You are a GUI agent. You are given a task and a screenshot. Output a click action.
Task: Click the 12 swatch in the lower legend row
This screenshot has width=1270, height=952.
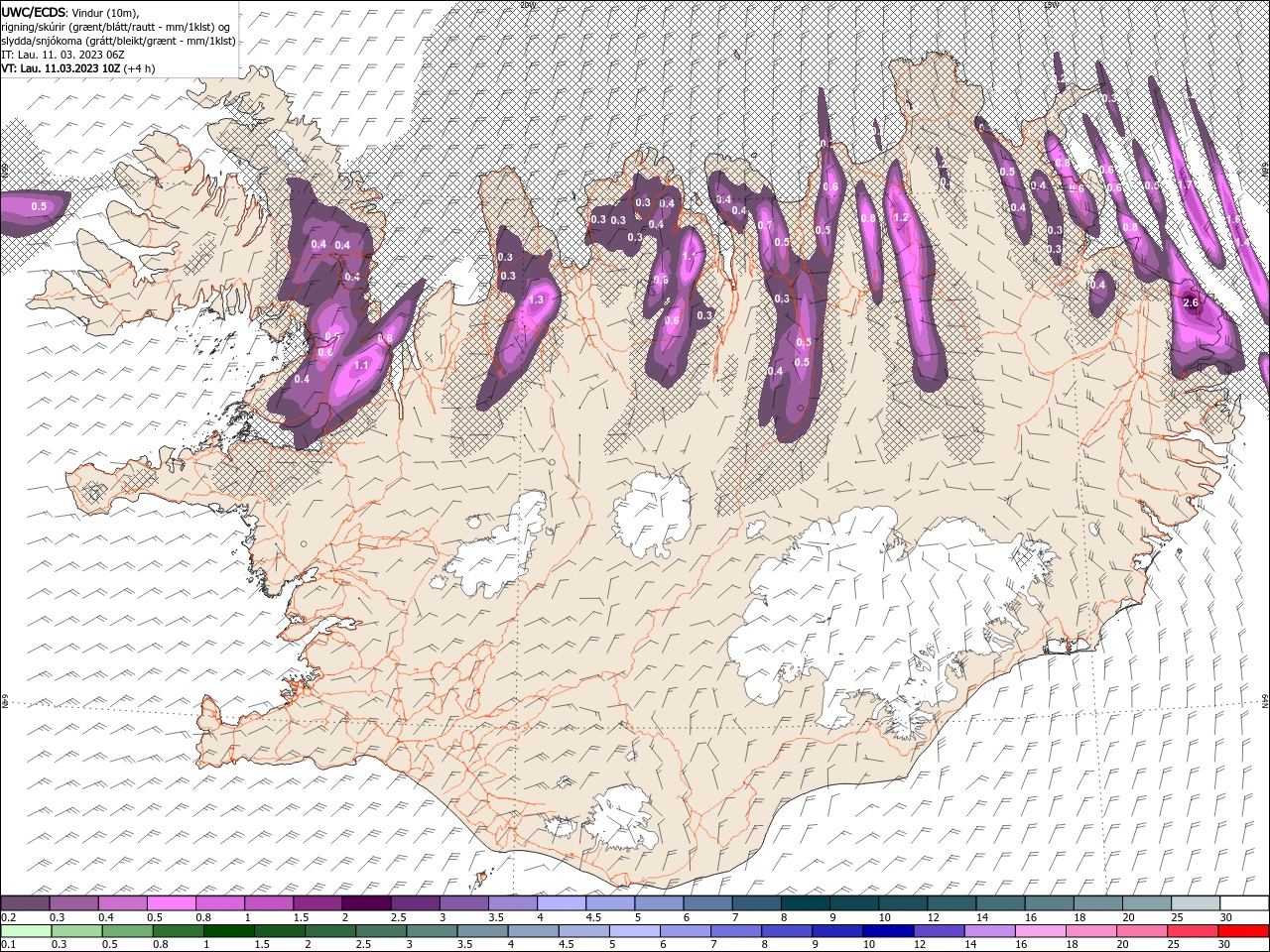(939, 931)
